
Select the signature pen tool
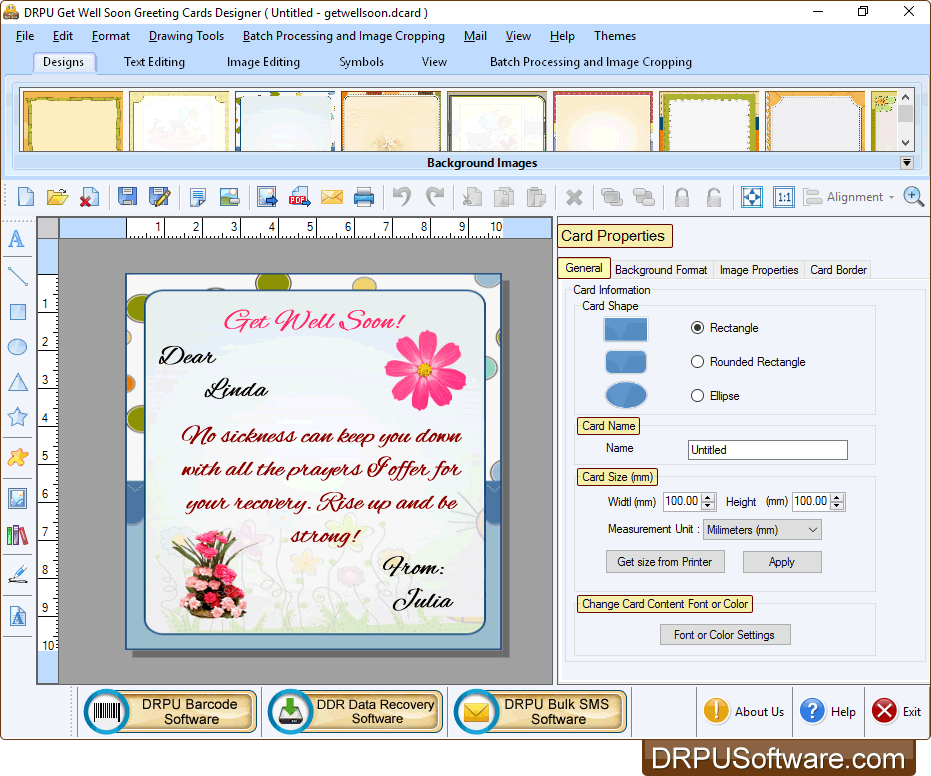coord(18,574)
